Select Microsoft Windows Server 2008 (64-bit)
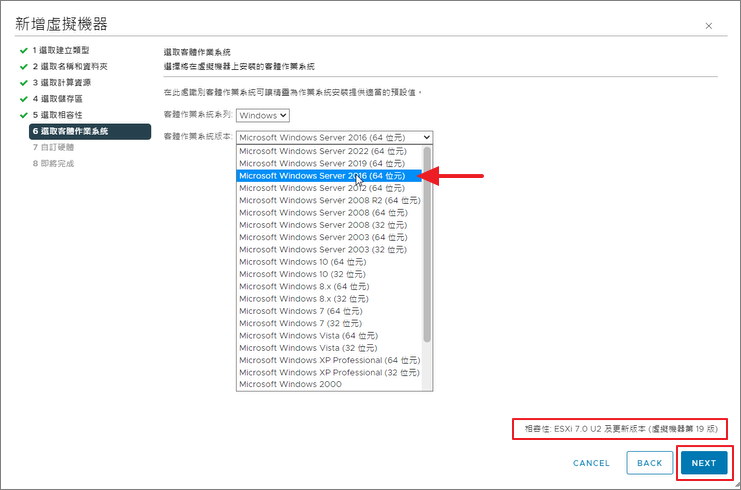The width and height of the screenshot is (741, 490). tap(329, 213)
